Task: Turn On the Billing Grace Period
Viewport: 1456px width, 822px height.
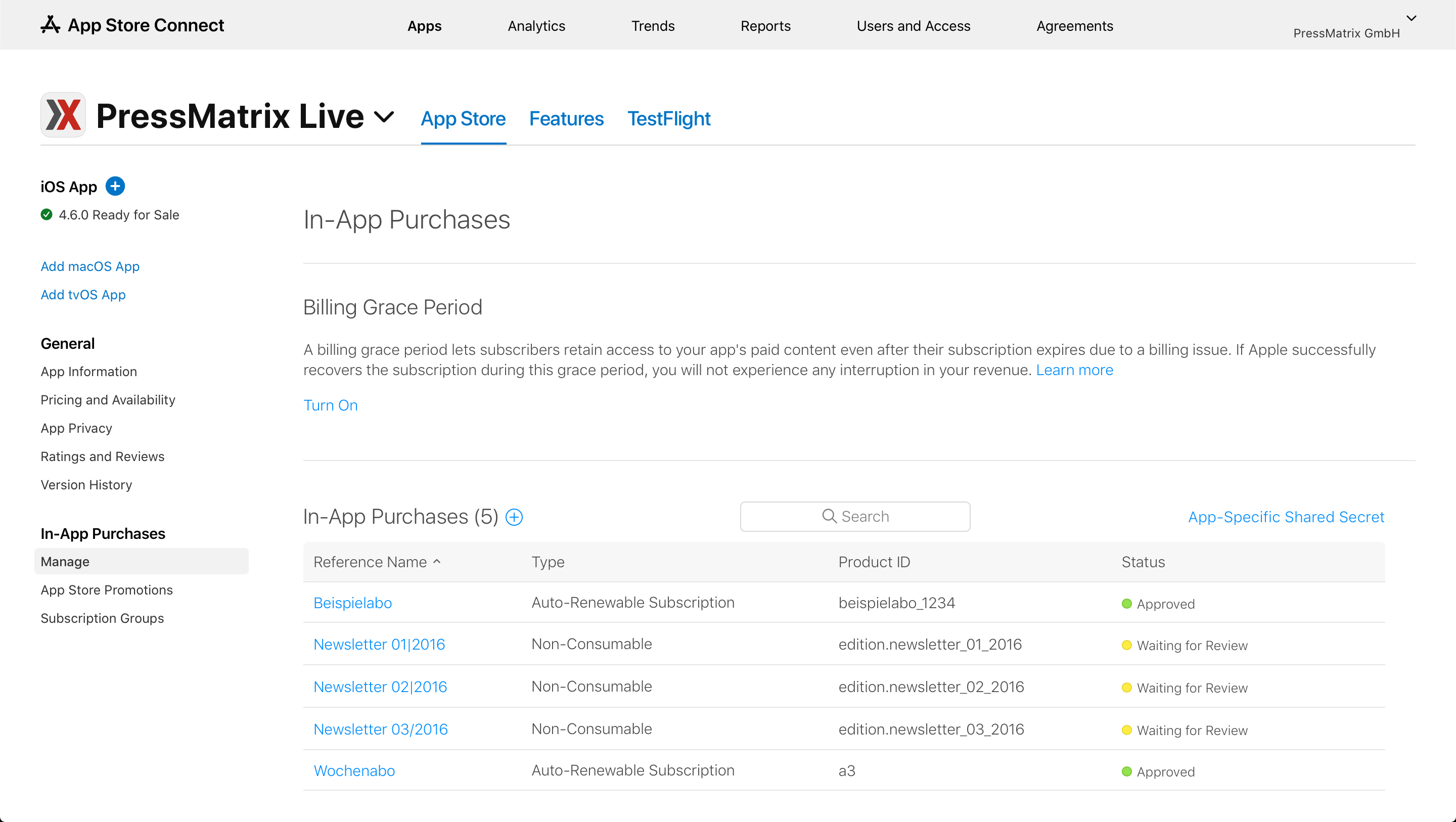Action: tap(331, 405)
